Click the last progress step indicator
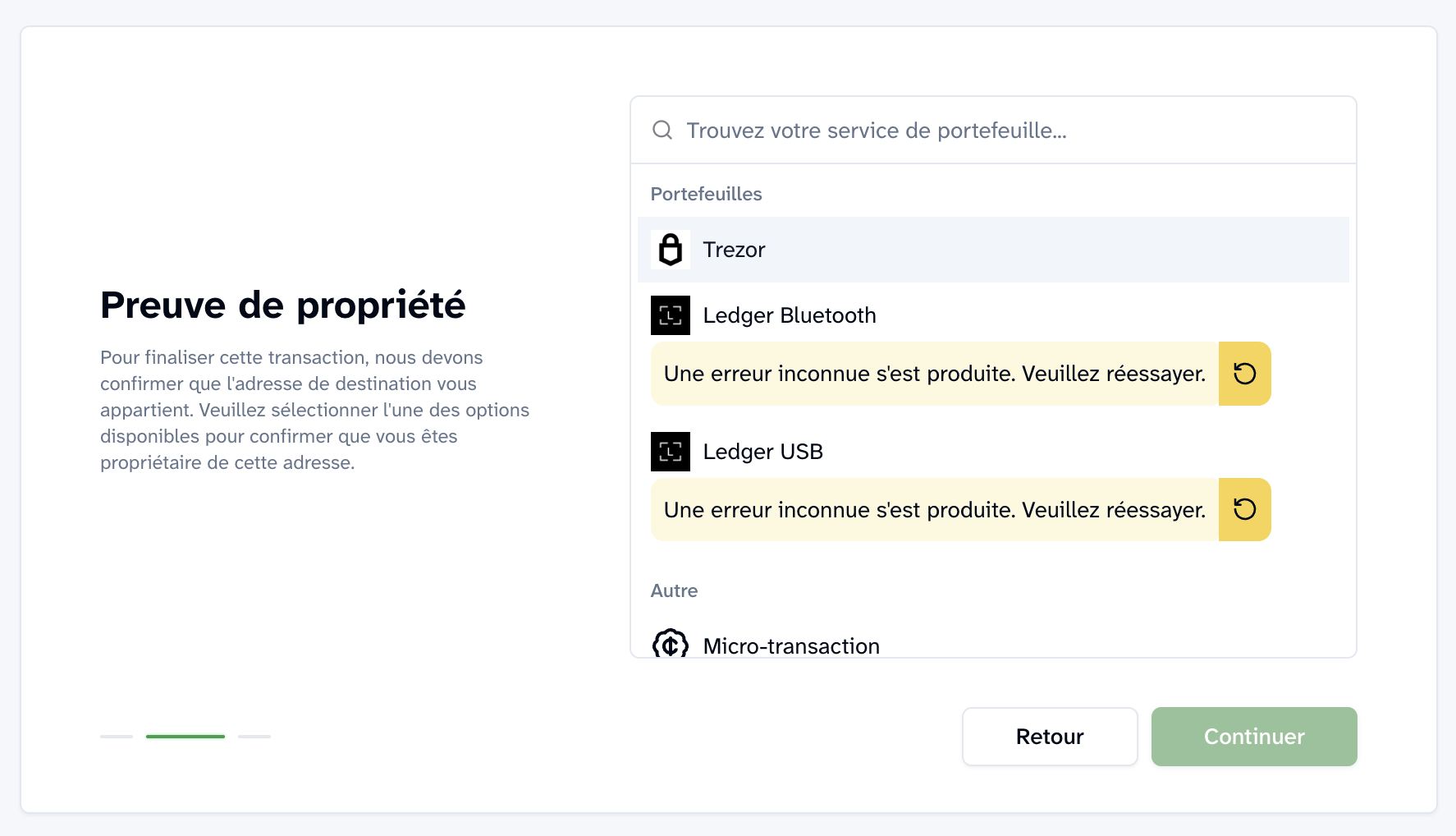Viewport: 1456px width, 836px height. tap(254, 737)
